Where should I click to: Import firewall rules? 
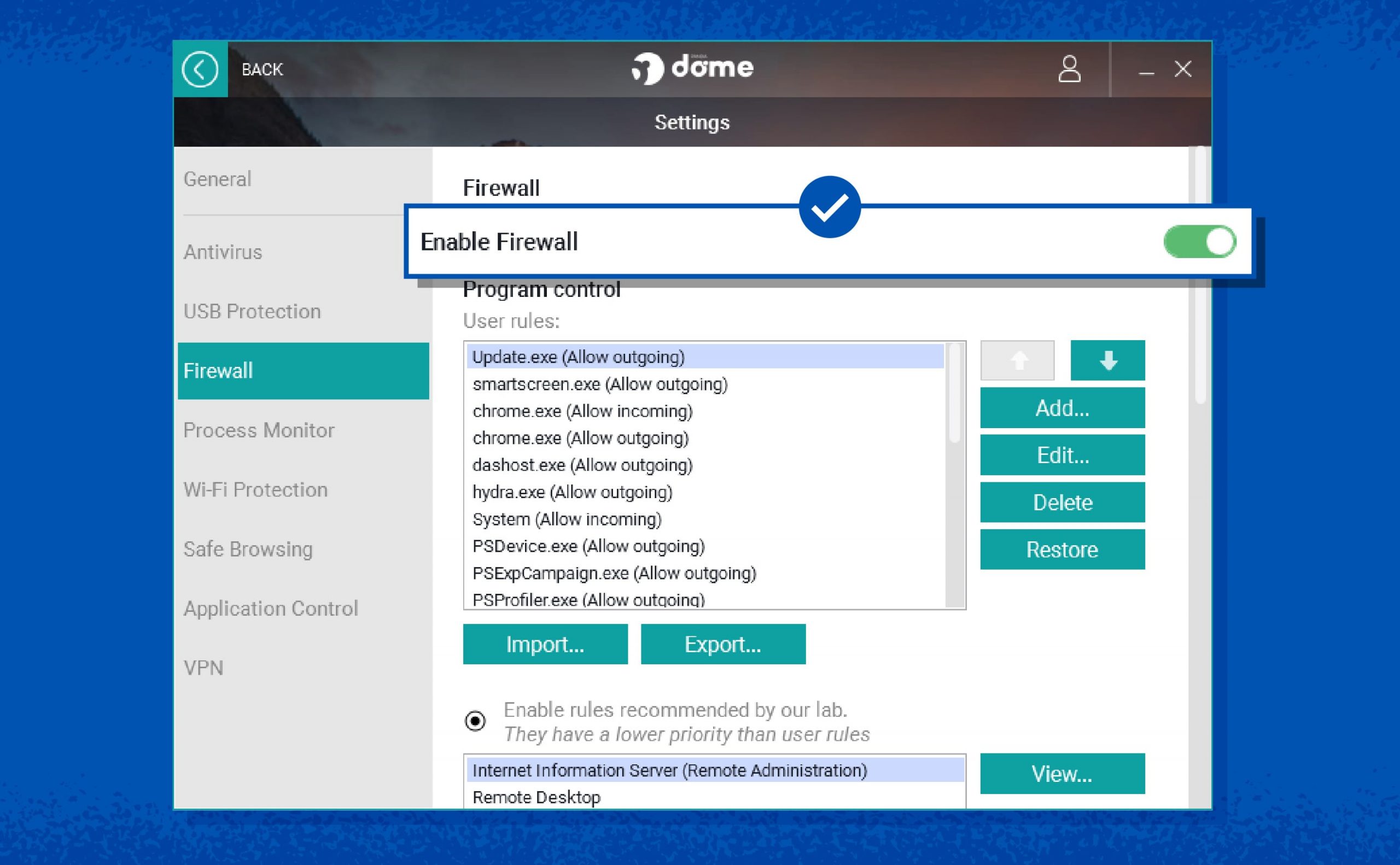(x=545, y=644)
